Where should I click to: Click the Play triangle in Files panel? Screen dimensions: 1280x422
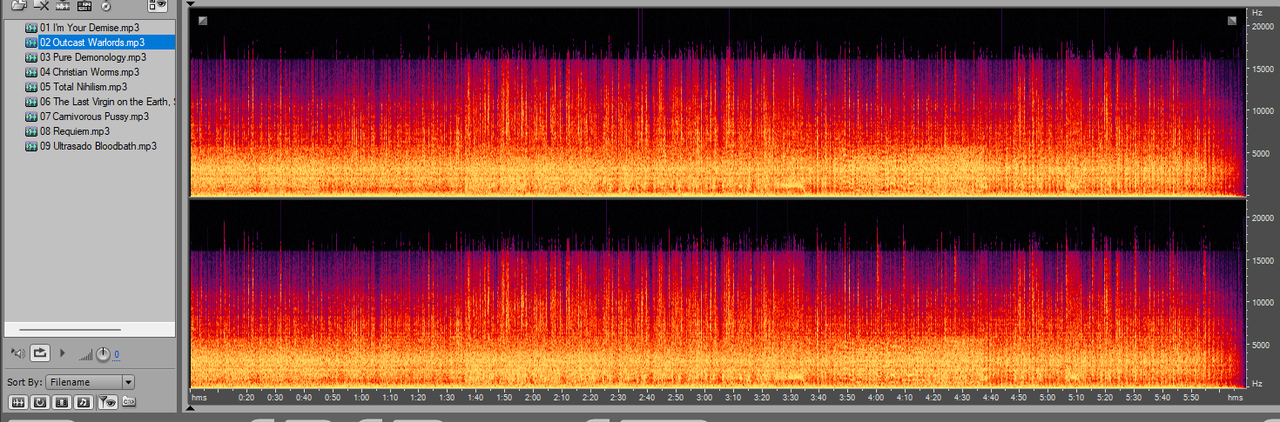63,353
